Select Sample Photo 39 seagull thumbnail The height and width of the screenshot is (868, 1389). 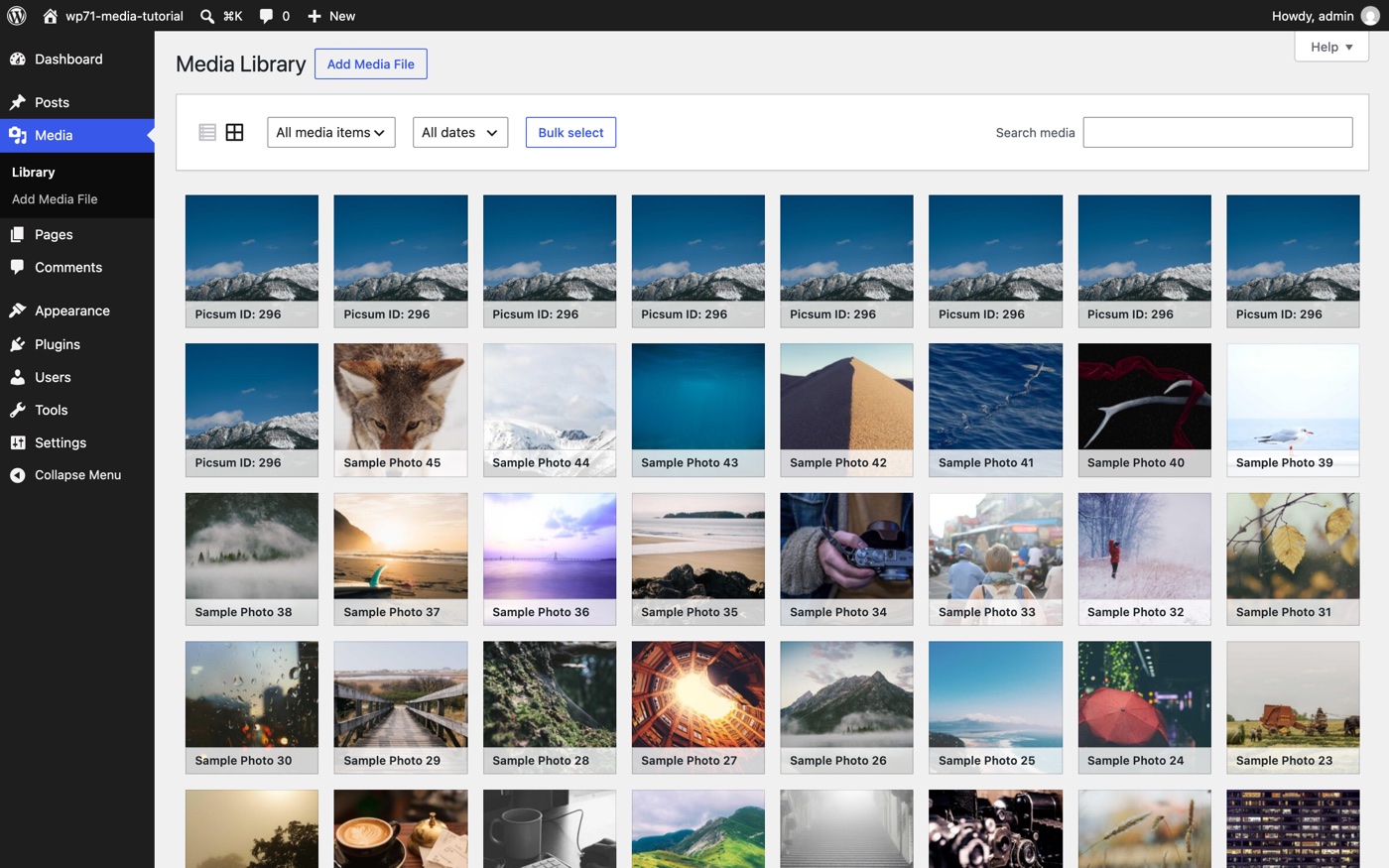(1294, 410)
